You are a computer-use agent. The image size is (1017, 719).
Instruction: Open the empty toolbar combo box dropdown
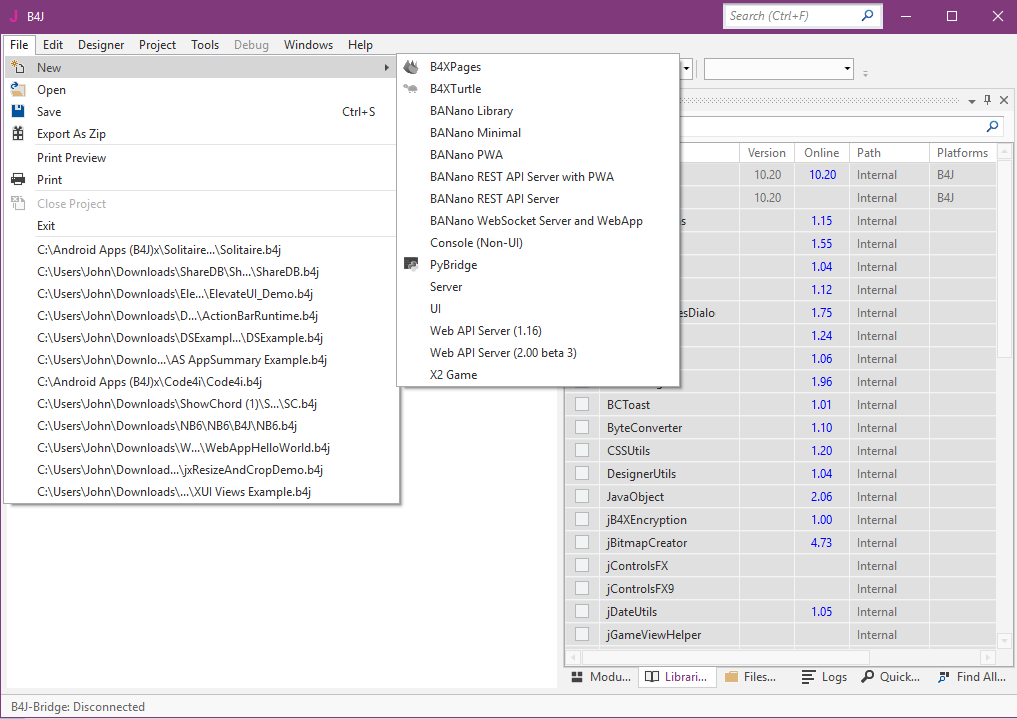847,69
